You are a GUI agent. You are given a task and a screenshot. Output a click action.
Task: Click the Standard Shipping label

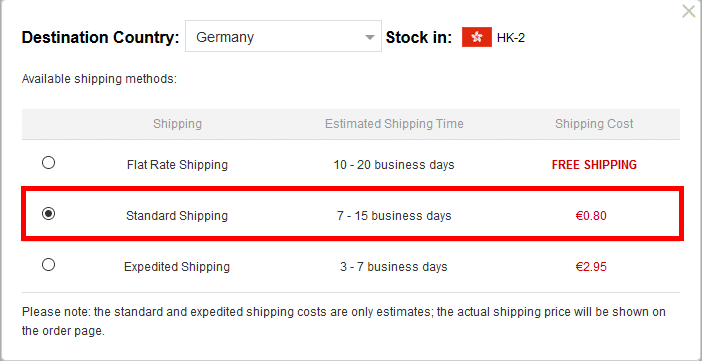[x=177, y=216]
